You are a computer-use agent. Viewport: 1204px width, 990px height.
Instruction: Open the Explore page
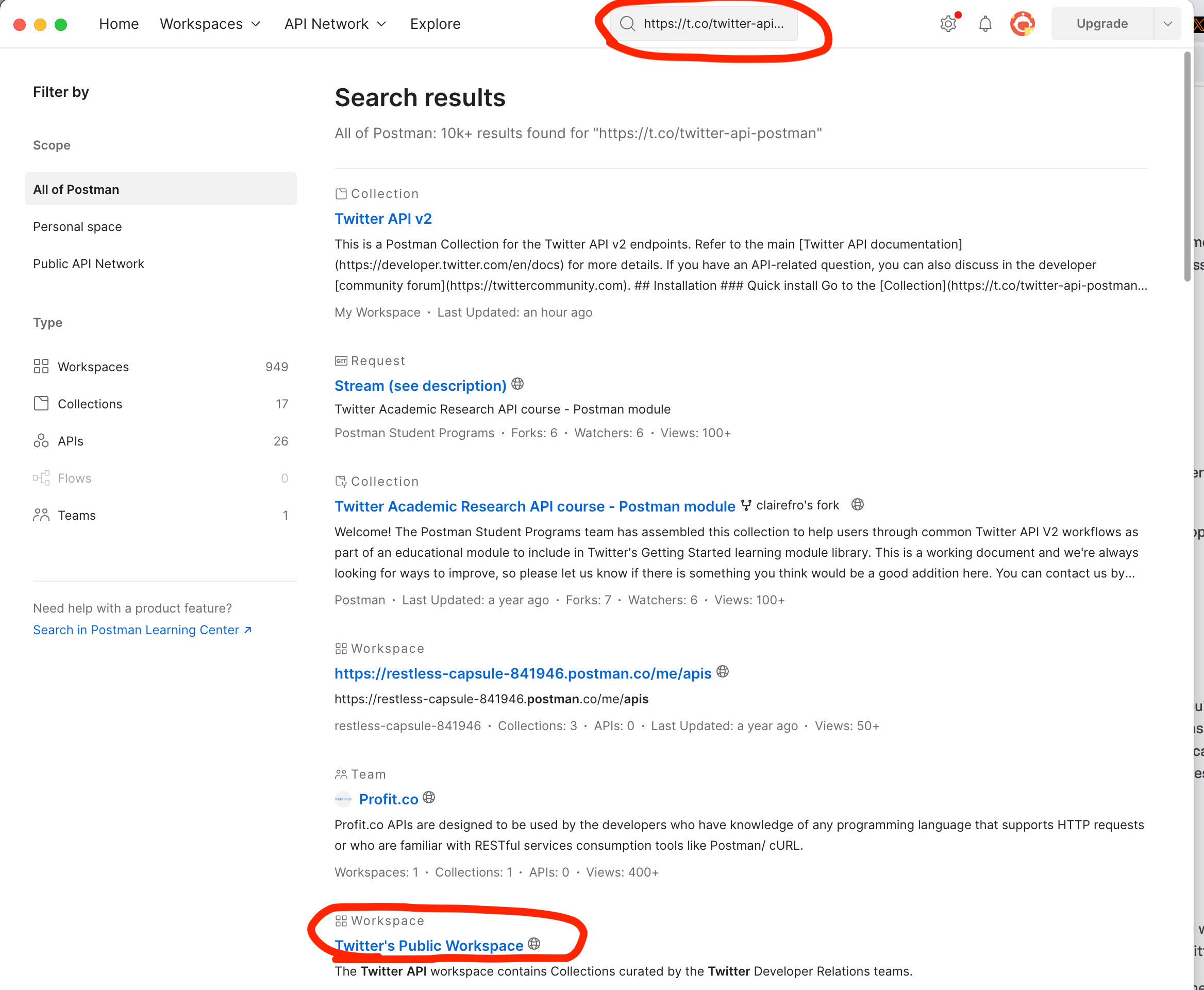pyautogui.click(x=435, y=24)
